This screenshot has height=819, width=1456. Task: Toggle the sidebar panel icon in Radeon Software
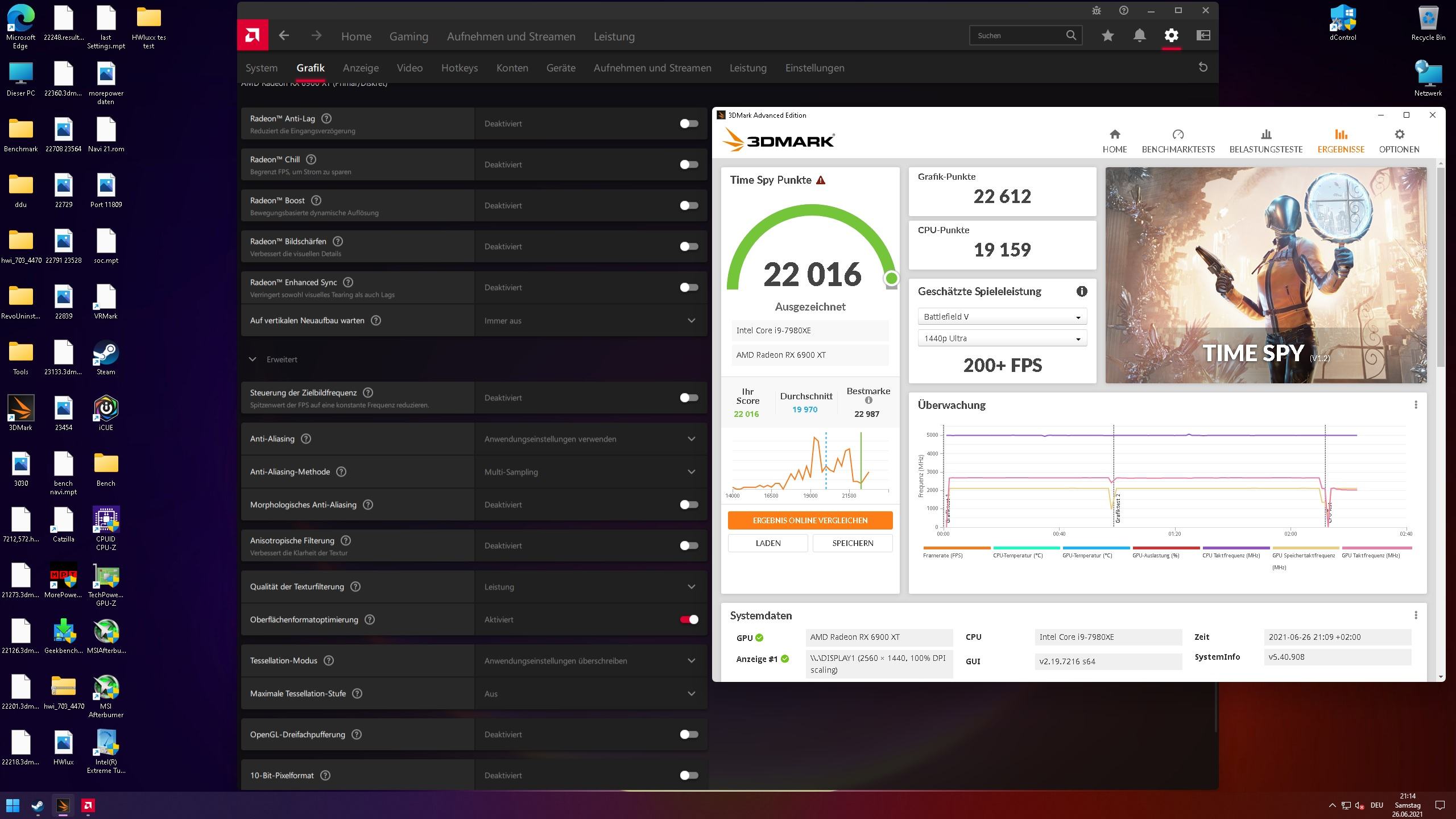click(x=1203, y=36)
